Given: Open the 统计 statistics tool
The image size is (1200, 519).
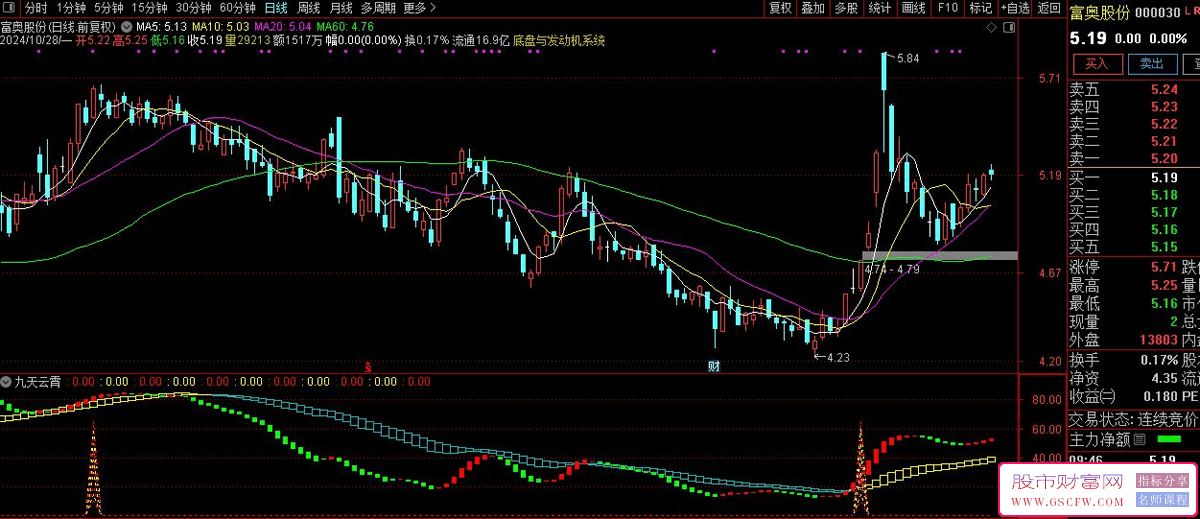Looking at the screenshot, I should [880, 8].
